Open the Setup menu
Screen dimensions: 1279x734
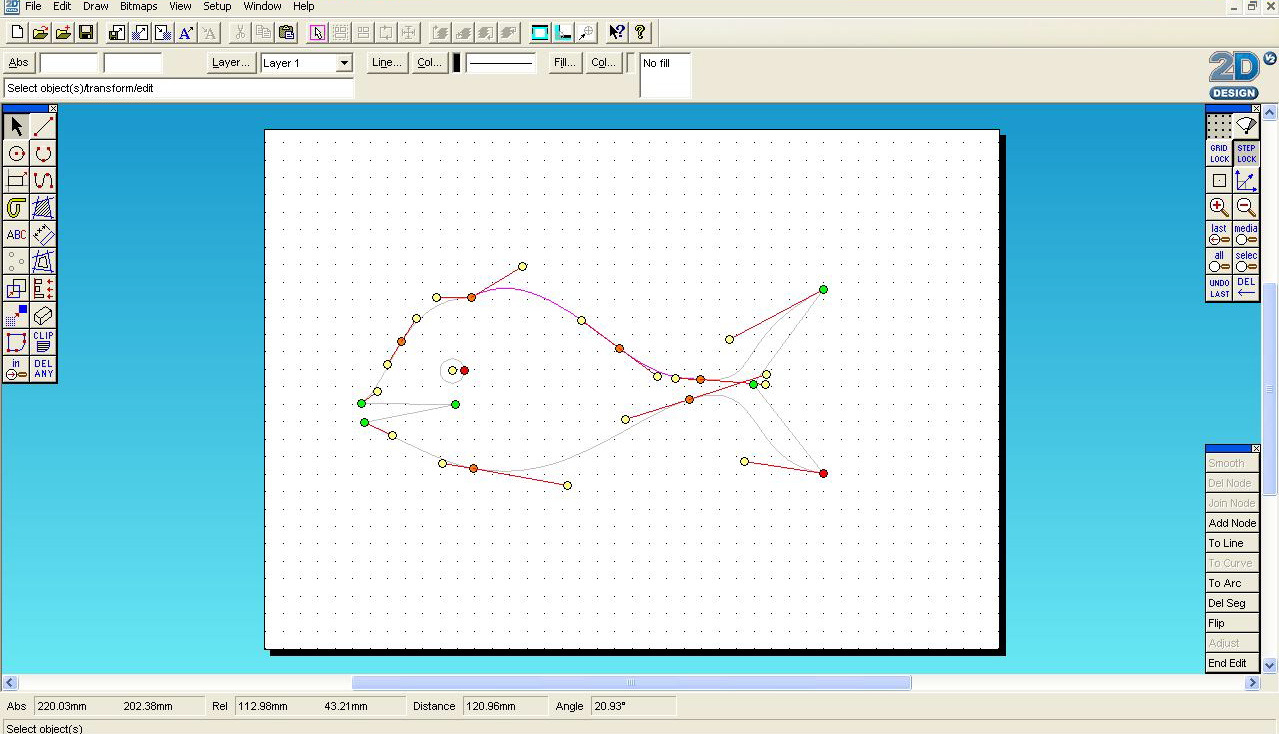[x=217, y=6]
